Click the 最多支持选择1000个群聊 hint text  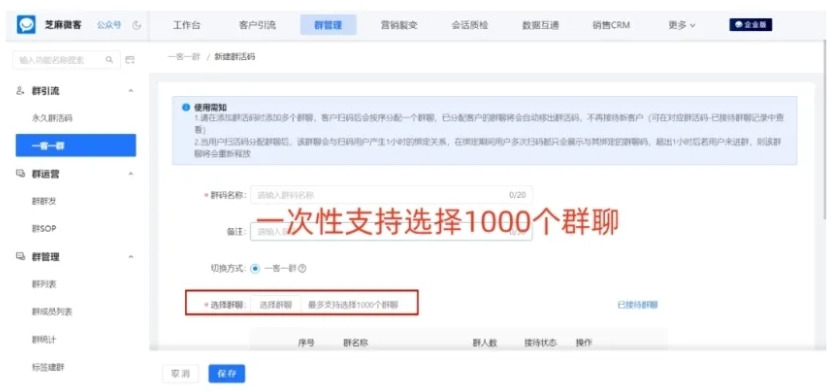pyautogui.click(x=353, y=305)
